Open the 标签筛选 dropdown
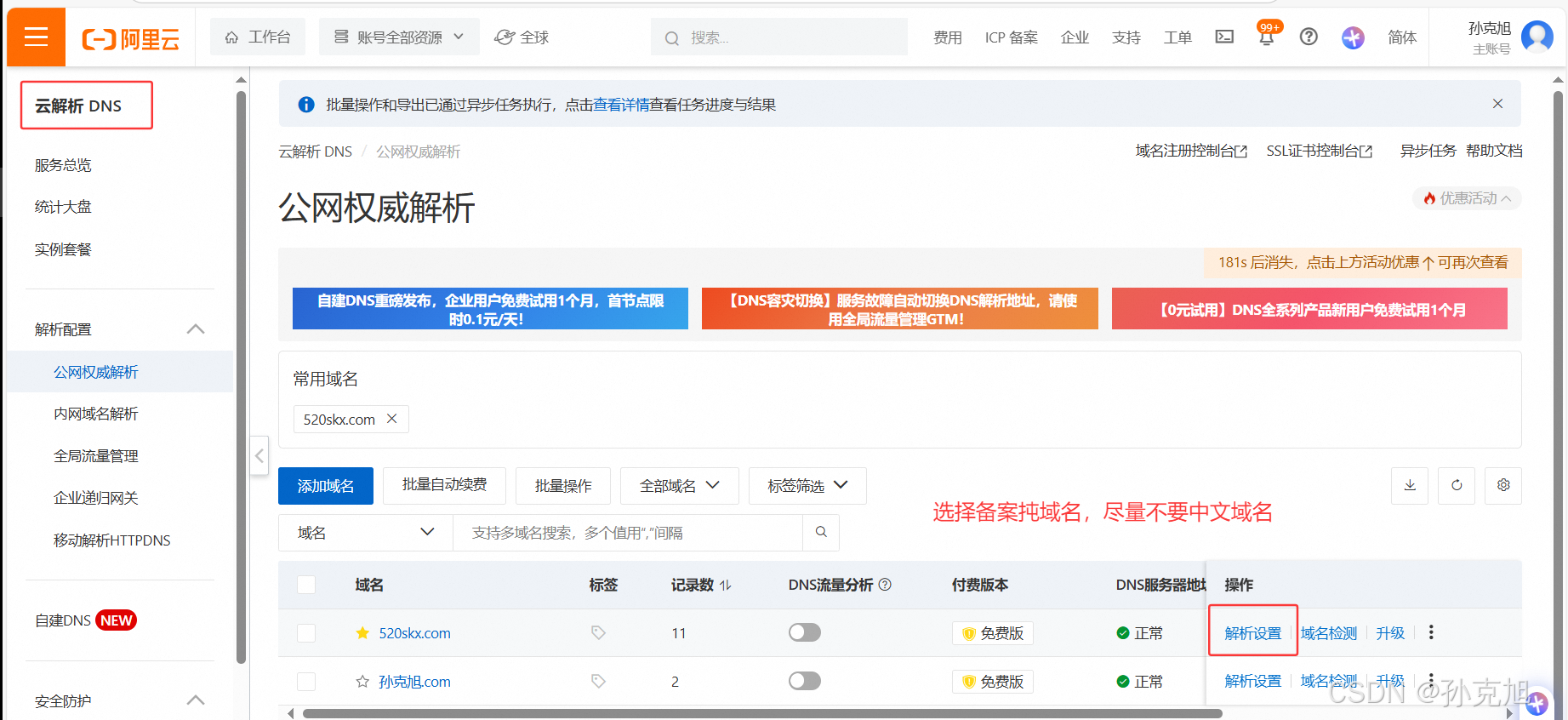 [807, 485]
